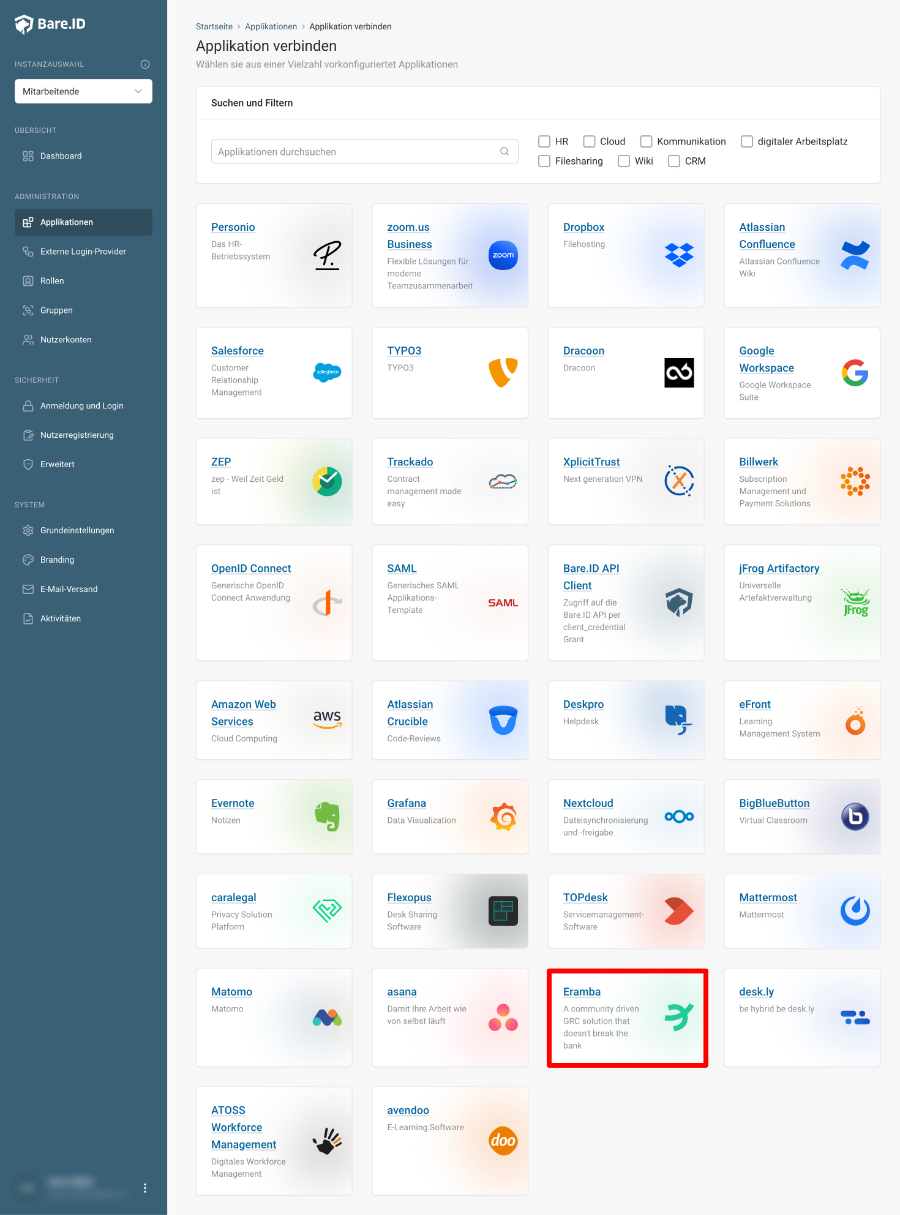Image resolution: width=900 pixels, height=1215 pixels.
Task: Click the Bare.ID logo in the sidebar
Action: coord(50,24)
